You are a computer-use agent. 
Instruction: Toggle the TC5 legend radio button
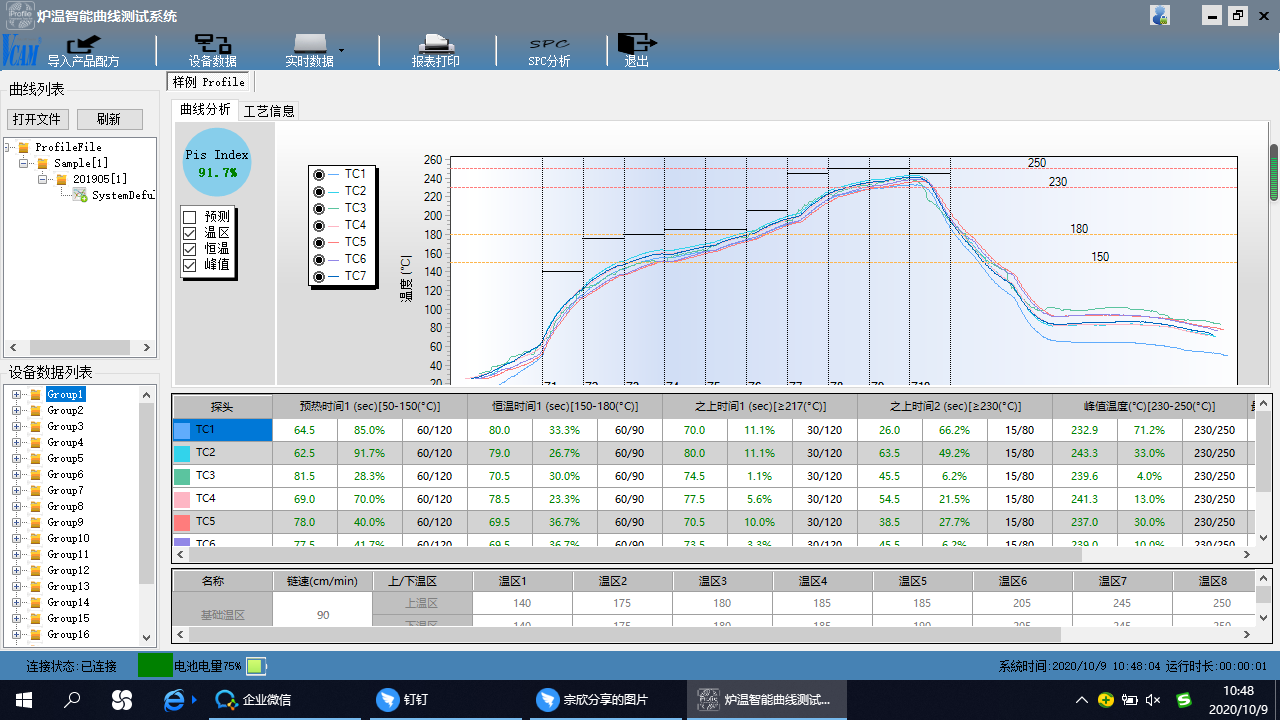[x=319, y=242]
